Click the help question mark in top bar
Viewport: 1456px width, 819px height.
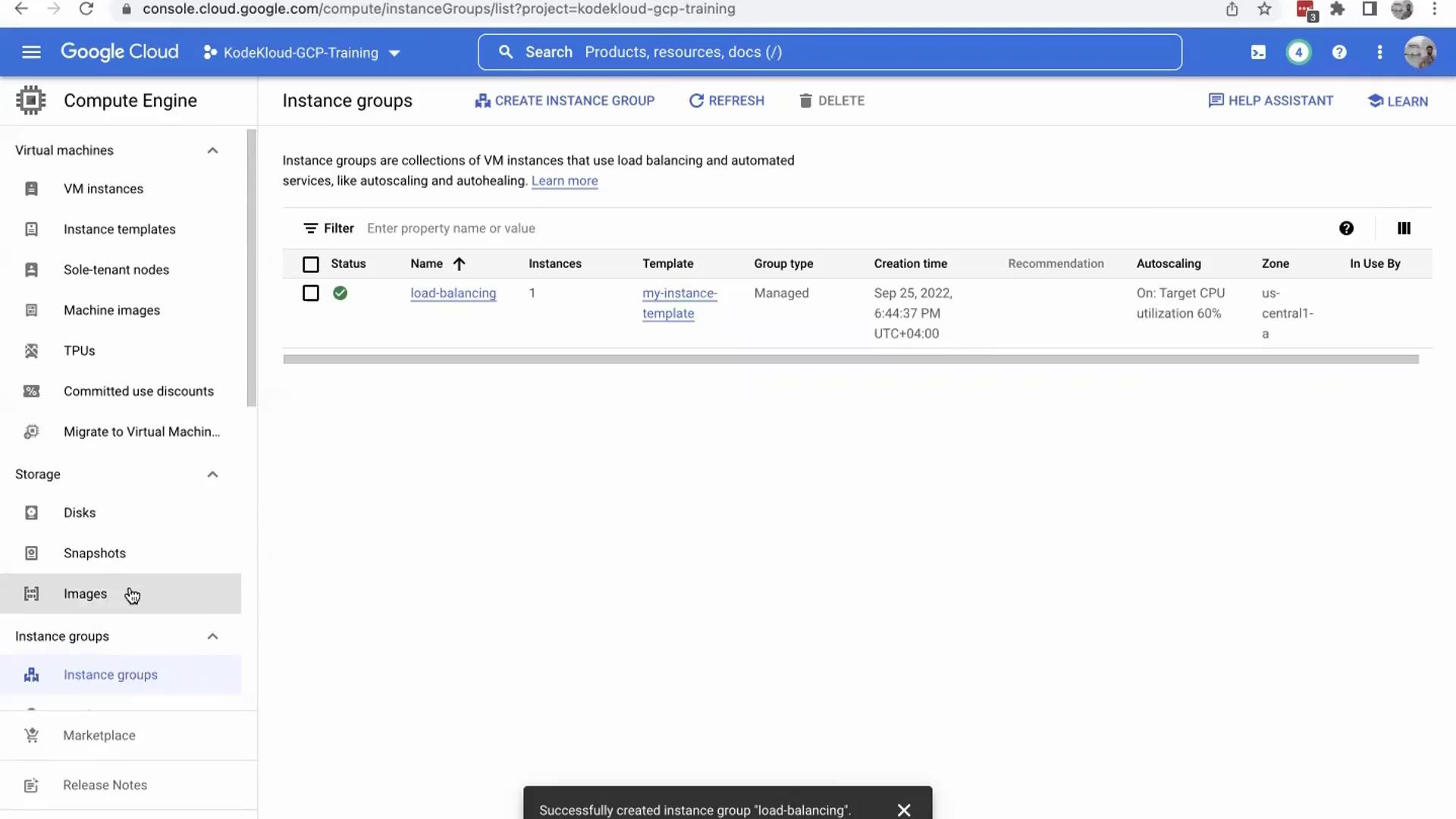(x=1339, y=52)
